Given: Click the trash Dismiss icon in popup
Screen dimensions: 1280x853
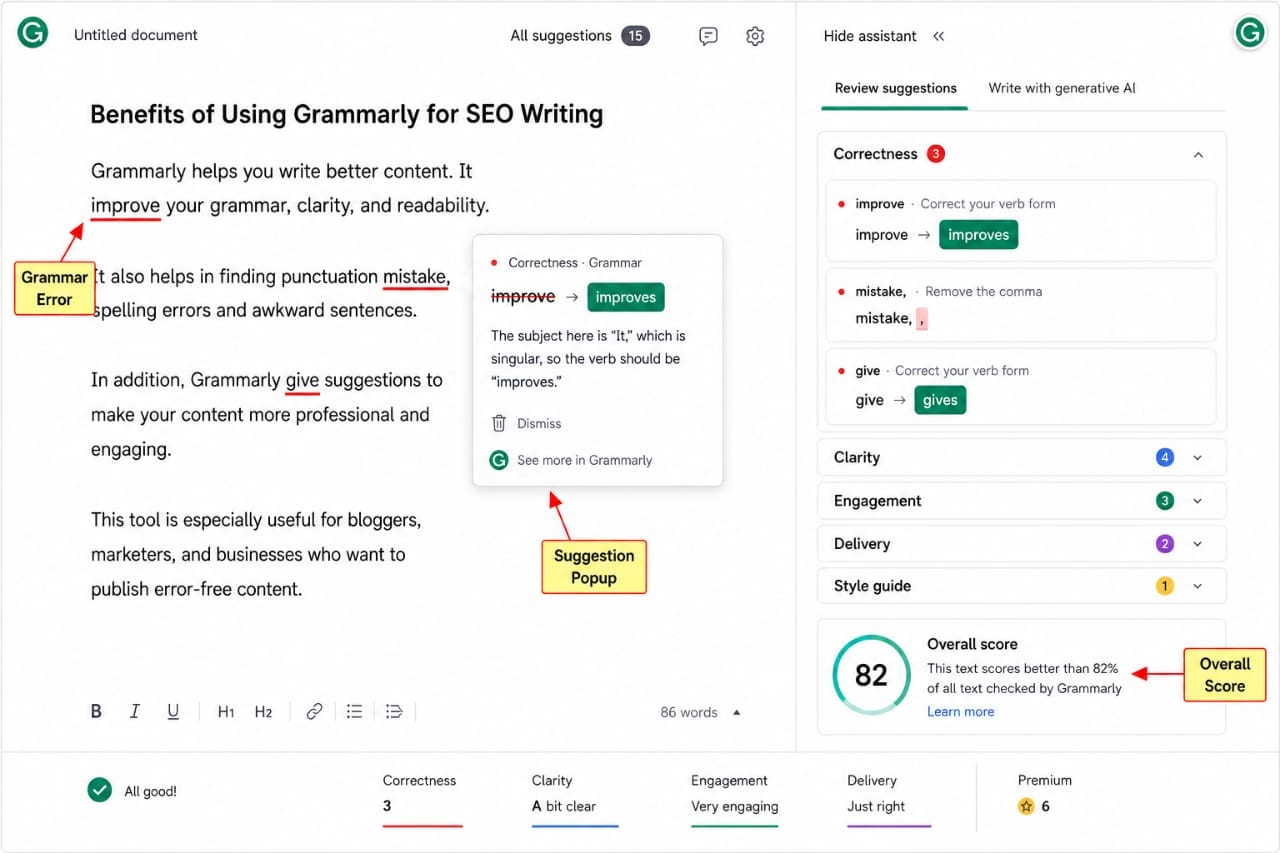Looking at the screenshot, I should pos(499,423).
